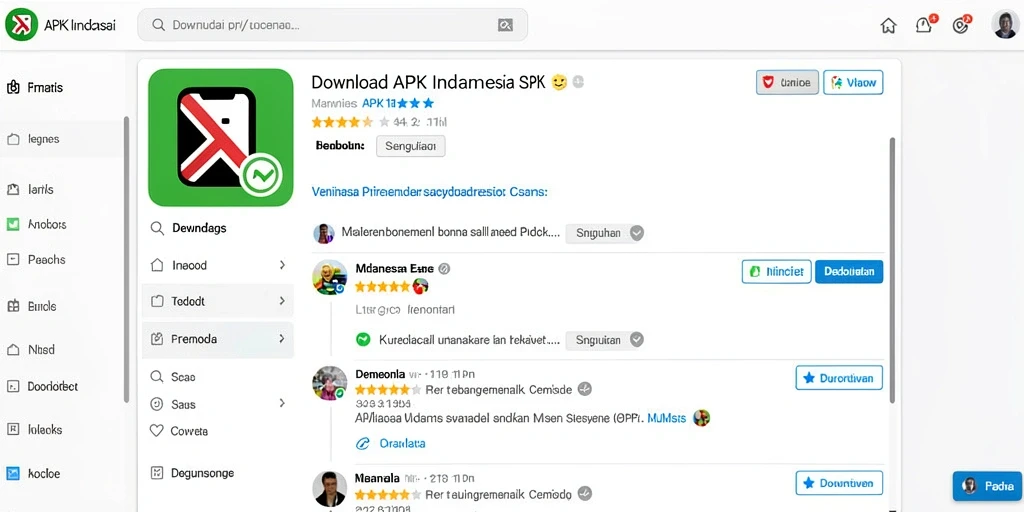Click the Maanala reviewer avatar

(x=330, y=489)
